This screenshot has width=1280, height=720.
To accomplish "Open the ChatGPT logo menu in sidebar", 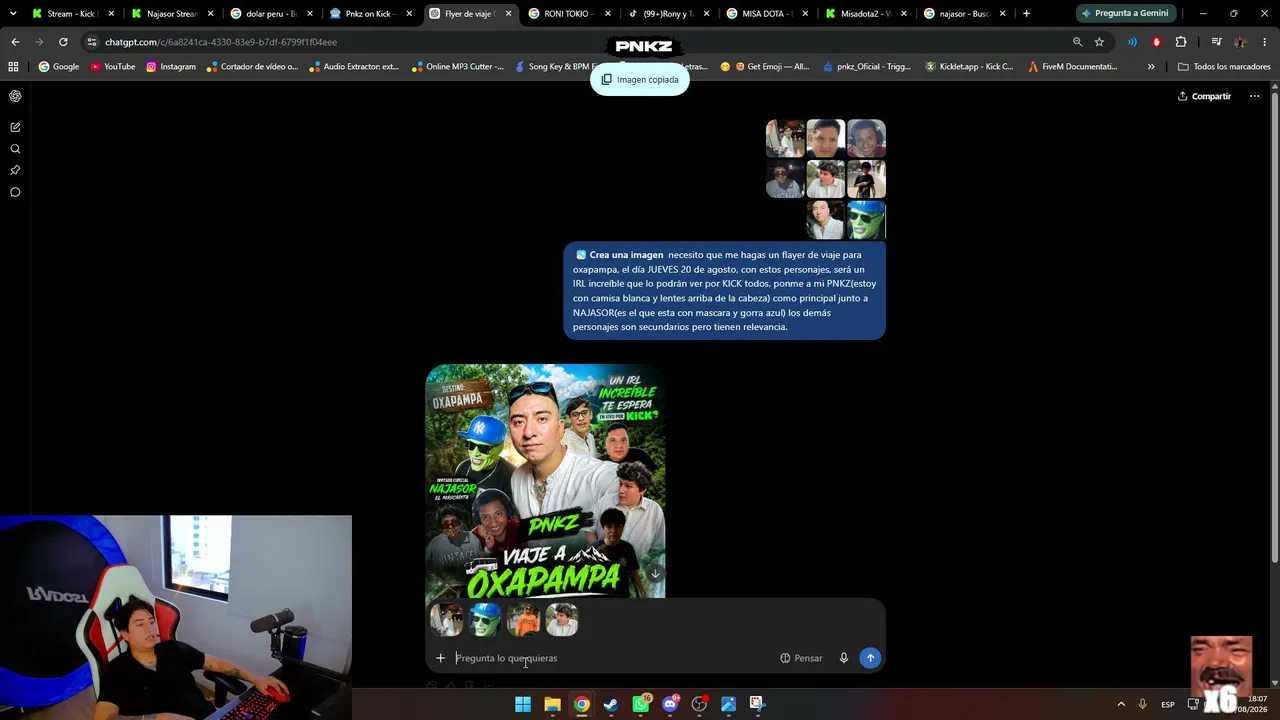I will click(15, 96).
